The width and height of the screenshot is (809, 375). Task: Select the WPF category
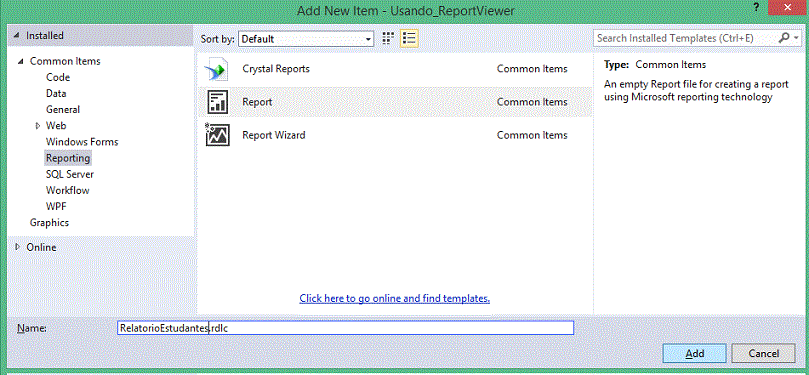click(x=56, y=206)
